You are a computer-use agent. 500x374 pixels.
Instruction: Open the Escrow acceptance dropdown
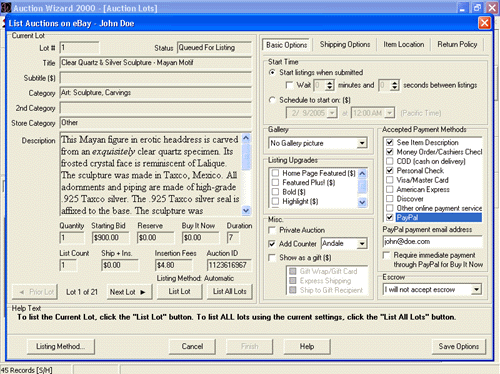click(x=477, y=289)
